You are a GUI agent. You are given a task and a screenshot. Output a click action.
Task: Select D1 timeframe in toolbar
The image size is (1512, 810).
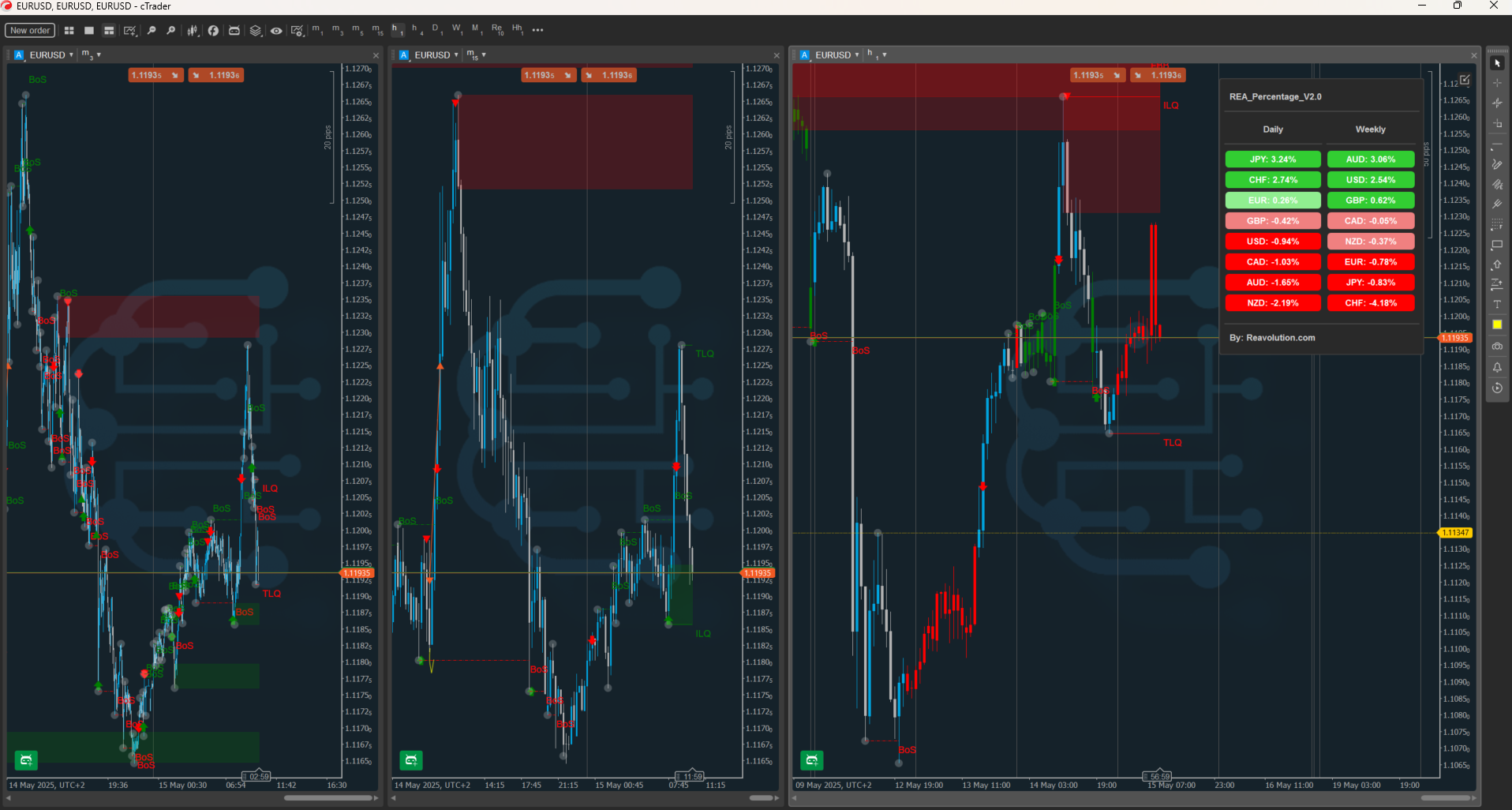[436, 30]
